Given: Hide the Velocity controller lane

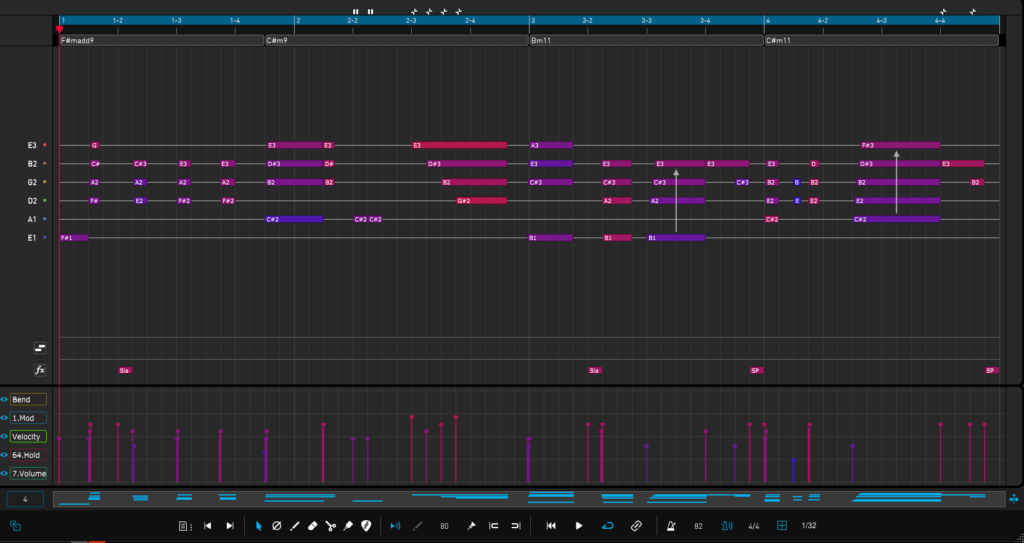Looking at the screenshot, I should click(4, 436).
